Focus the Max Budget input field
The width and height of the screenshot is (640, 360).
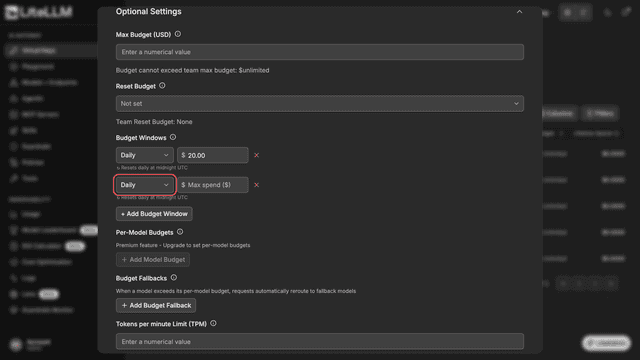click(320, 52)
